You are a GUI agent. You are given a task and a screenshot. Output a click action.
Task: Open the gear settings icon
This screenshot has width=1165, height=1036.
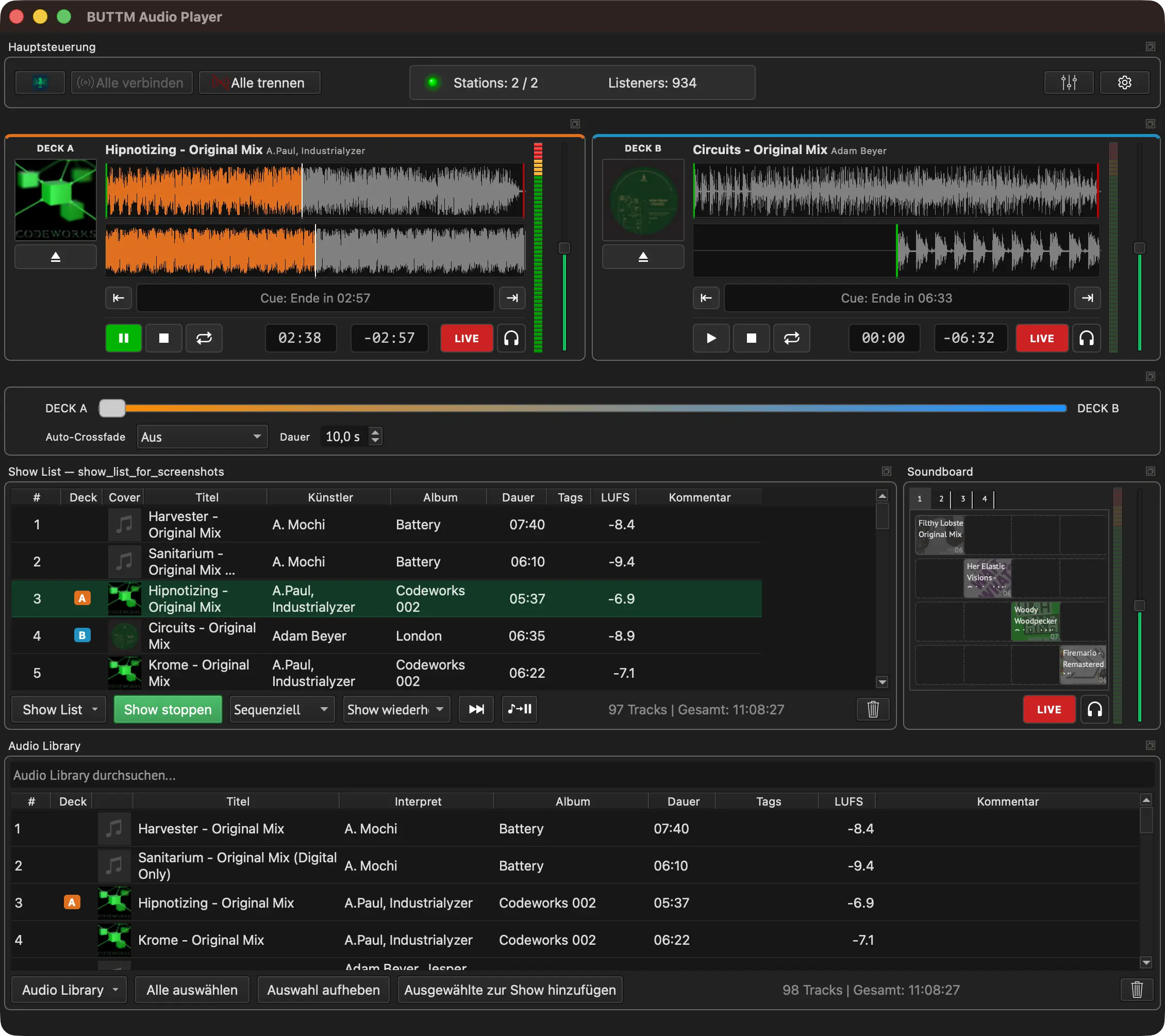pyautogui.click(x=1124, y=82)
